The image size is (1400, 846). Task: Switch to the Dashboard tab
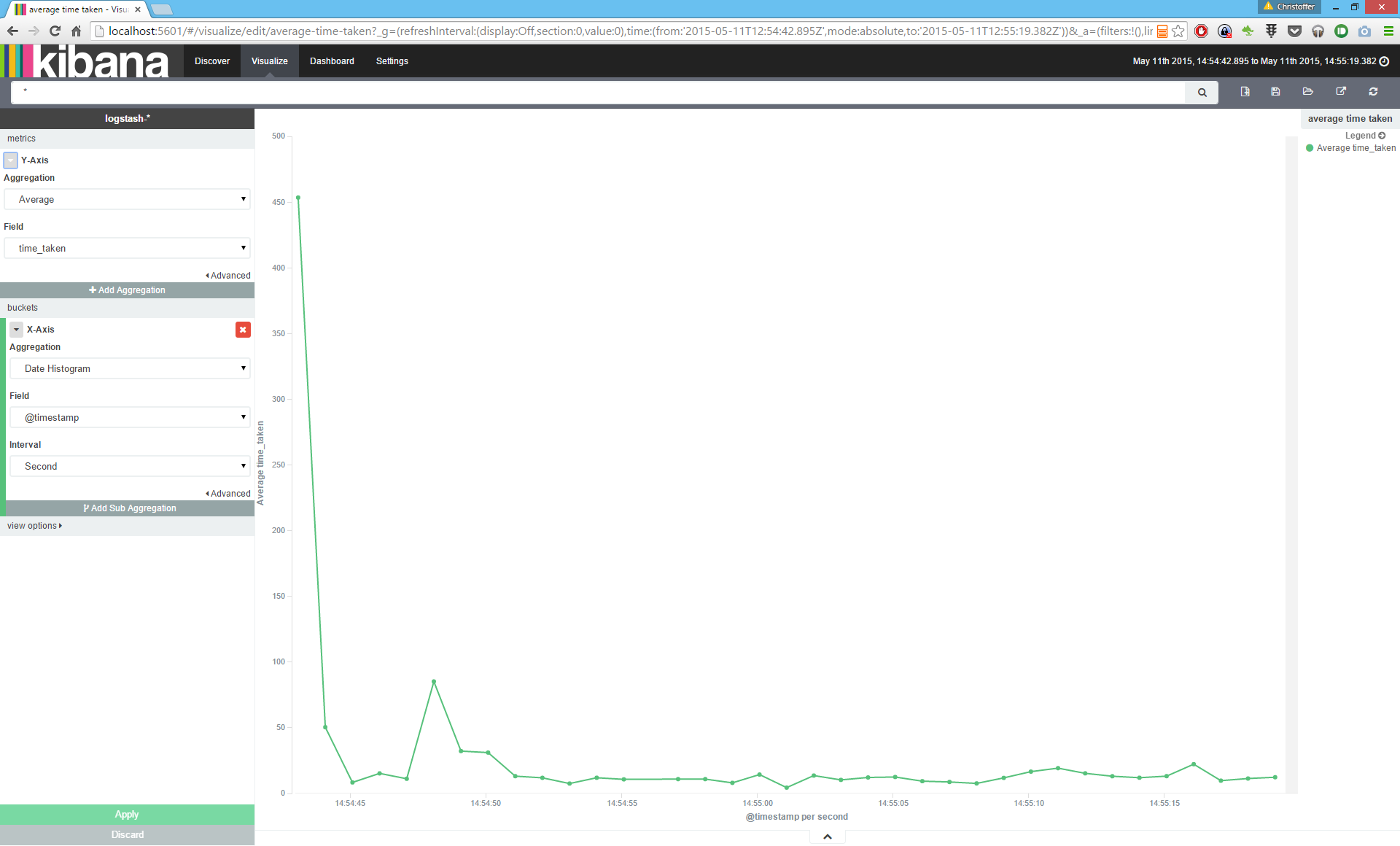tap(332, 61)
